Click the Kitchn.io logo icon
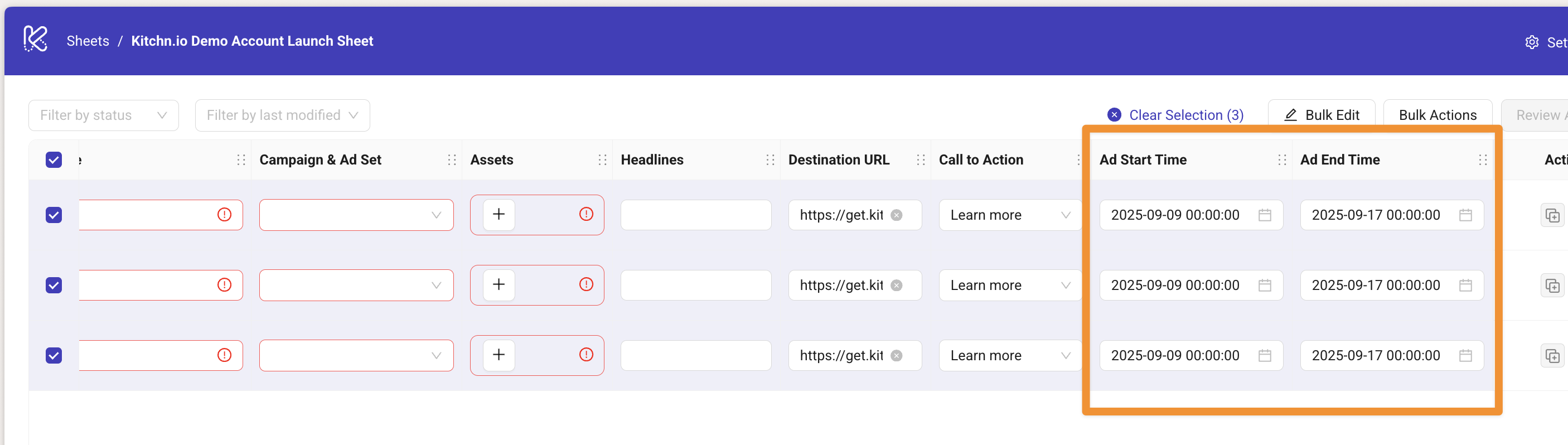The image size is (1568, 445). 35,40
